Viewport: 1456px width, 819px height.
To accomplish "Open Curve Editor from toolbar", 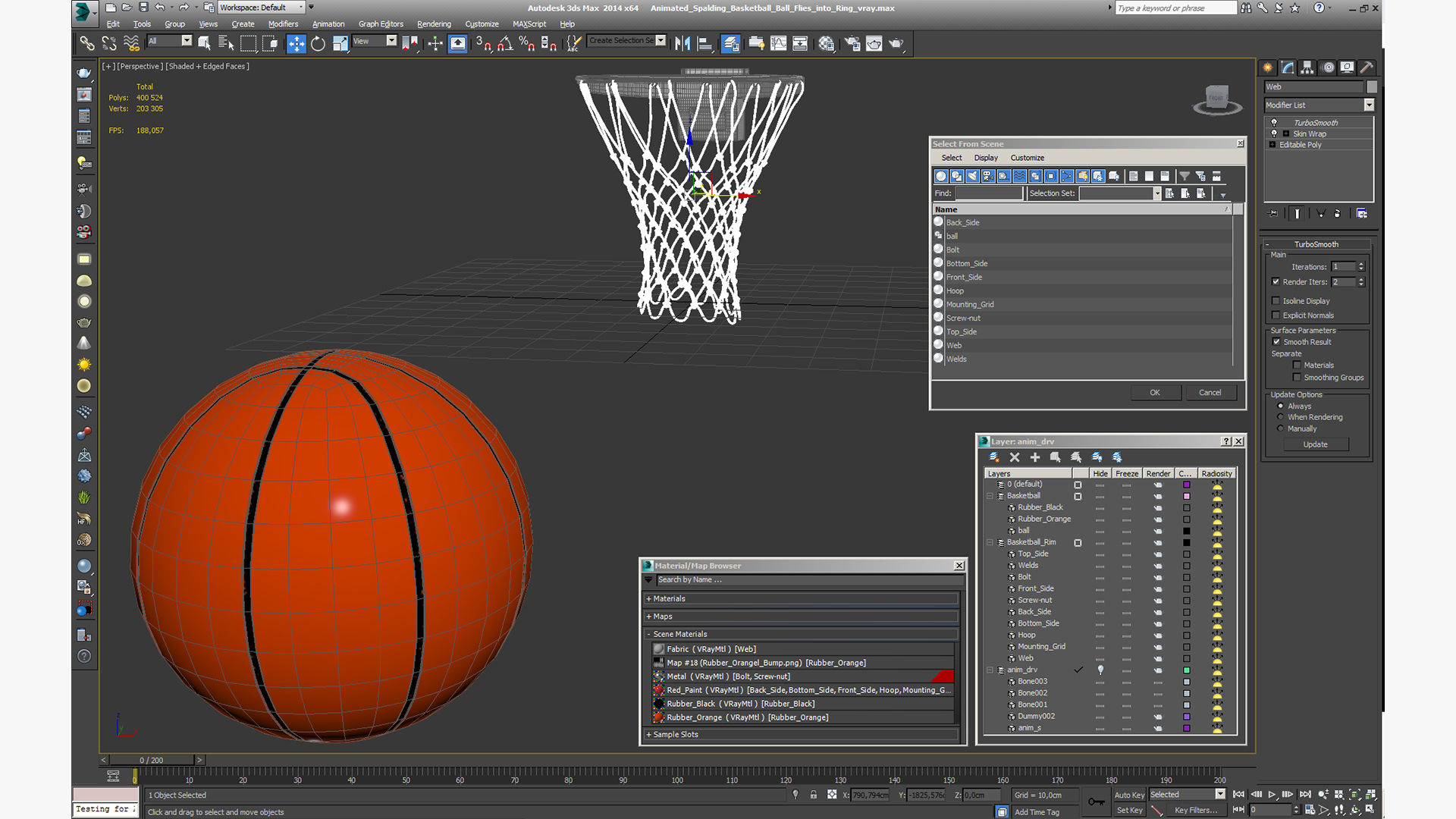I will point(778,44).
